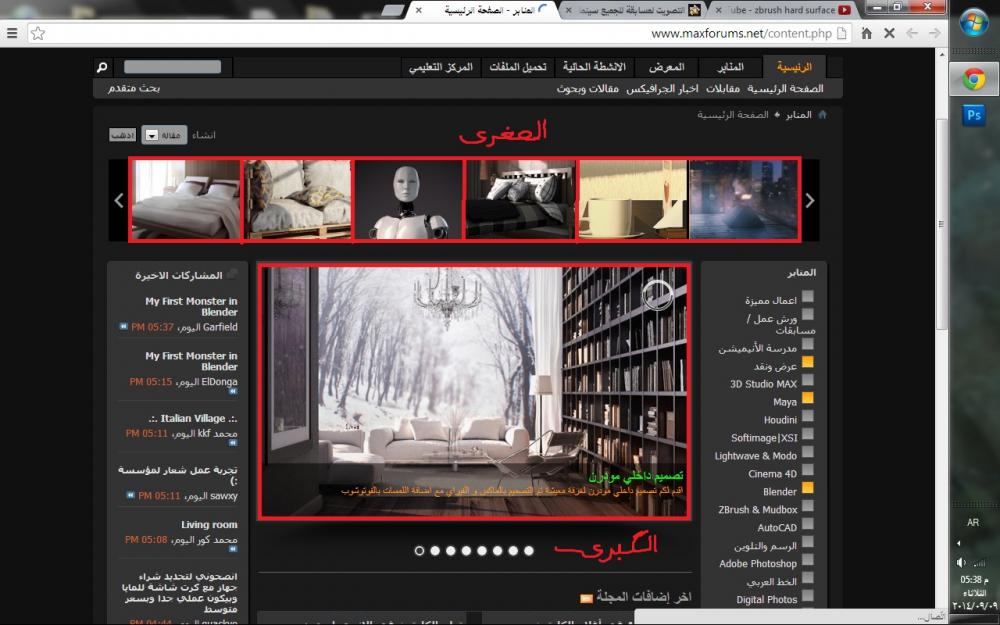
Task: Expand hidden system tray icons arrow
Action: point(959,543)
